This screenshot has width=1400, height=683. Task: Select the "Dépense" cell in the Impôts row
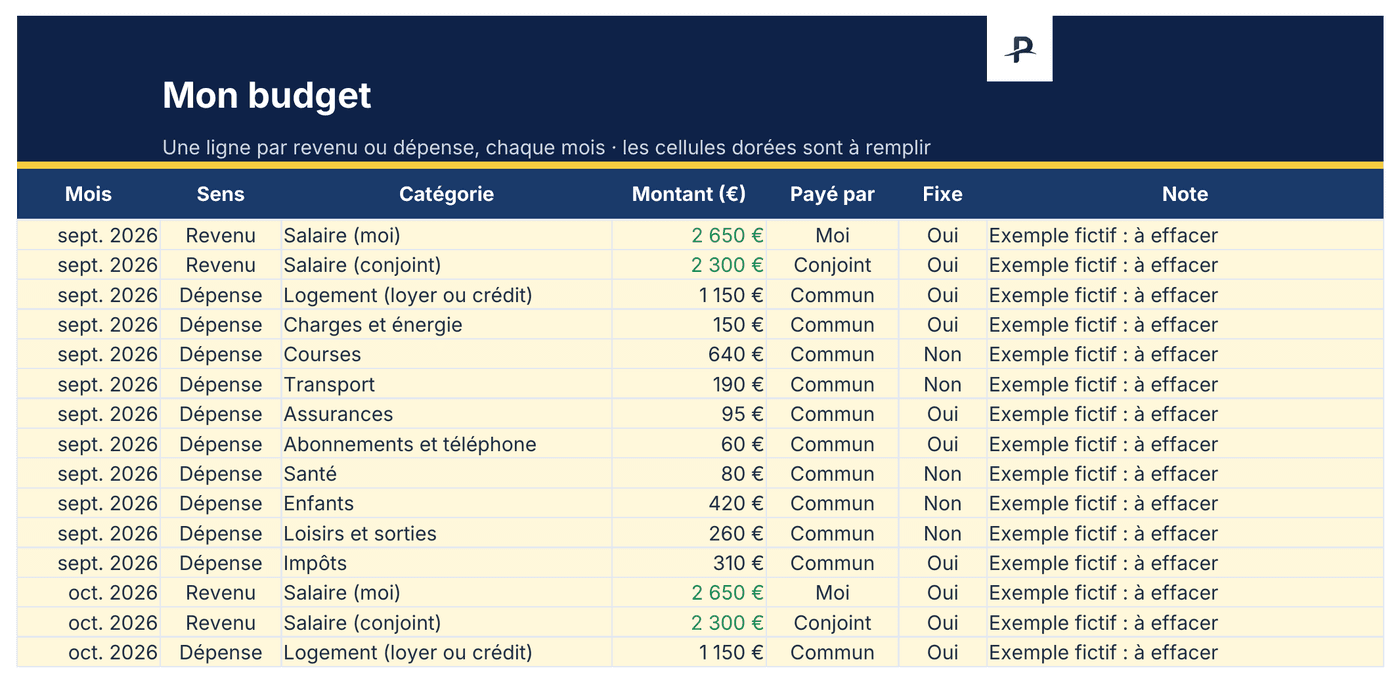221,563
